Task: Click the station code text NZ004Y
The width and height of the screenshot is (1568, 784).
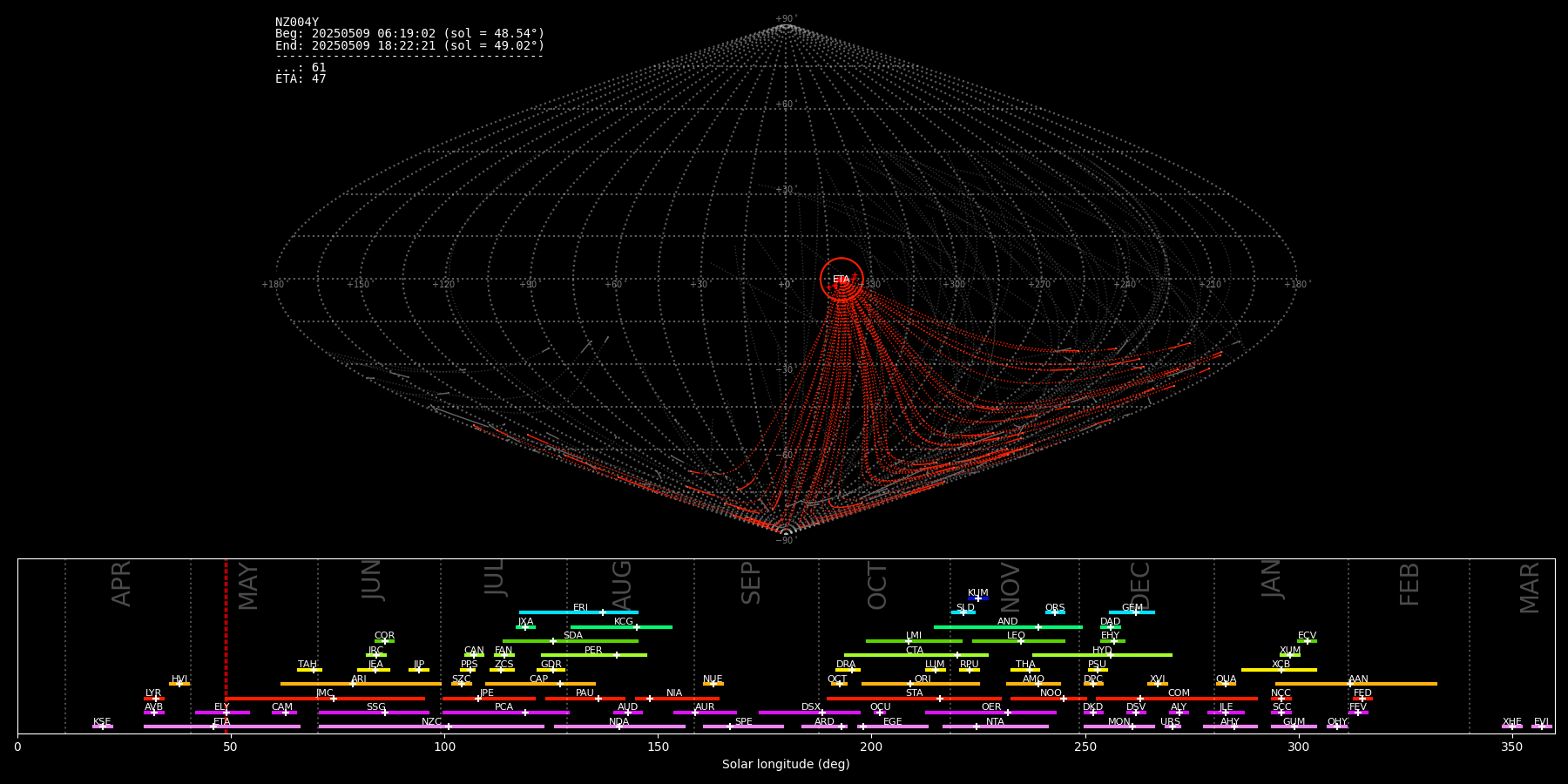Action: pyautogui.click(x=297, y=23)
